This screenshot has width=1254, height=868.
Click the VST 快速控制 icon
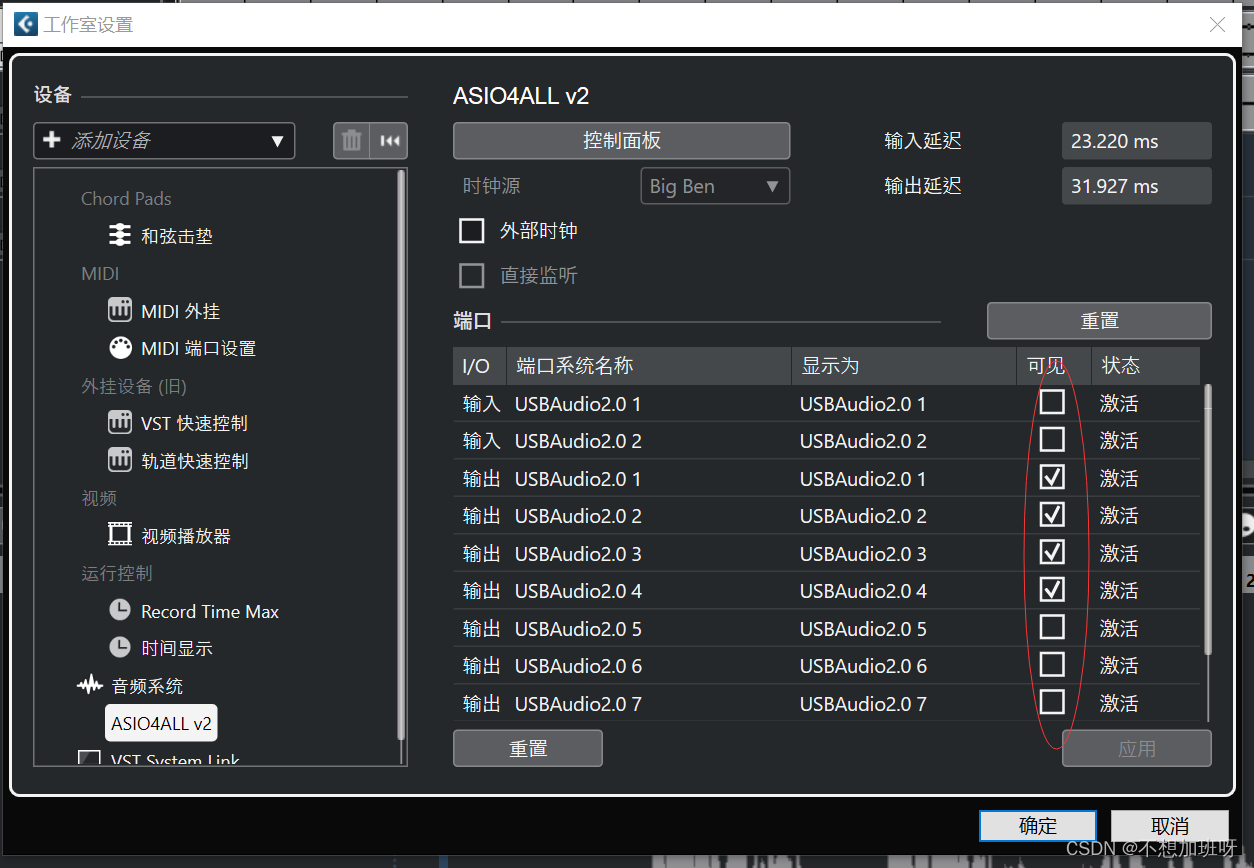120,423
